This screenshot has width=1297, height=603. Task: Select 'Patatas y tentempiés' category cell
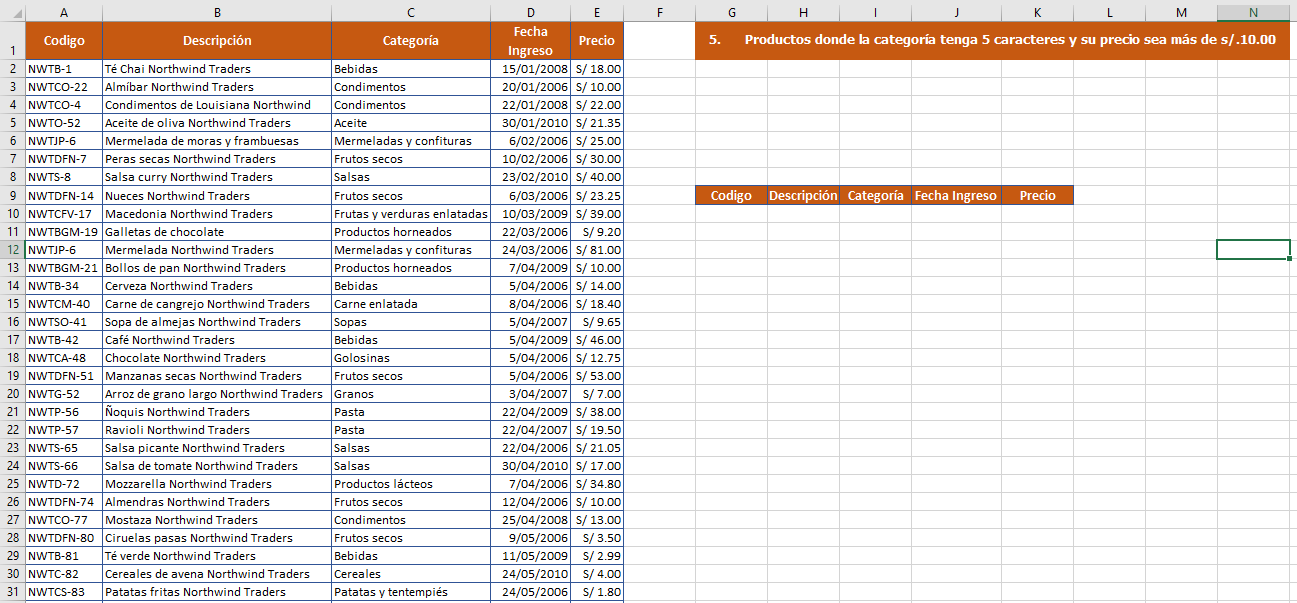[x=411, y=592]
